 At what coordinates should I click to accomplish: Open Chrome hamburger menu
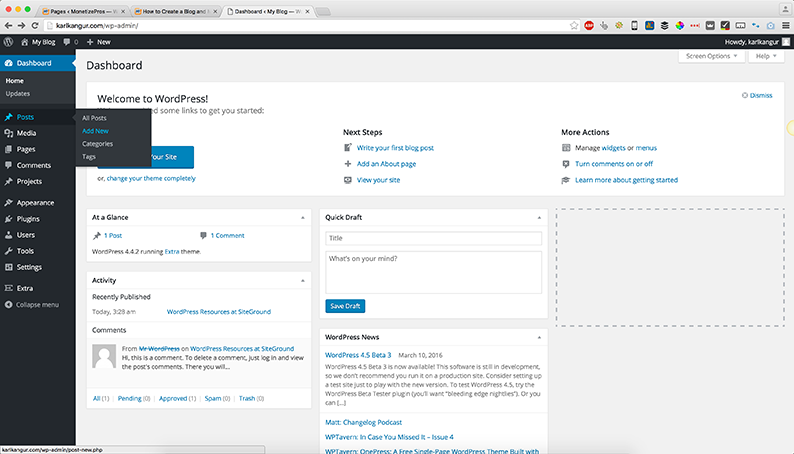pyautogui.click(x=785, y=25)
